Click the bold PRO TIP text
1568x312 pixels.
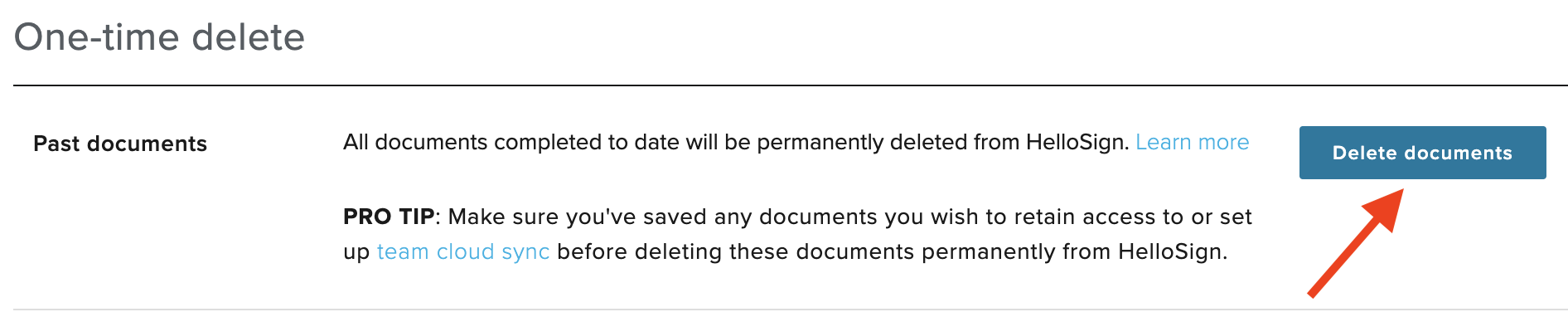click(x=389, y=217)
